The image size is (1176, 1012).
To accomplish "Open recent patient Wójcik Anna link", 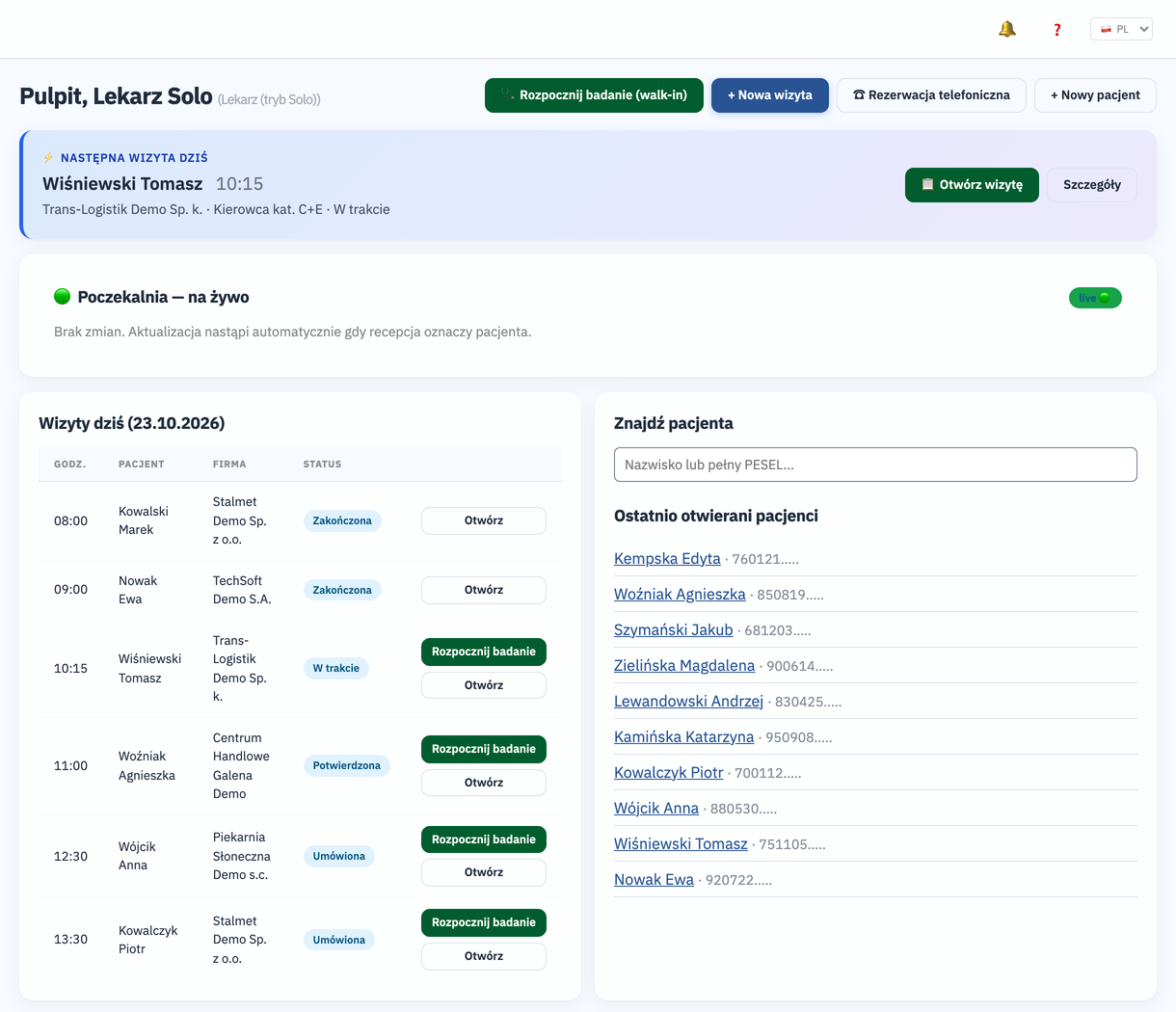I will (656, 809).
